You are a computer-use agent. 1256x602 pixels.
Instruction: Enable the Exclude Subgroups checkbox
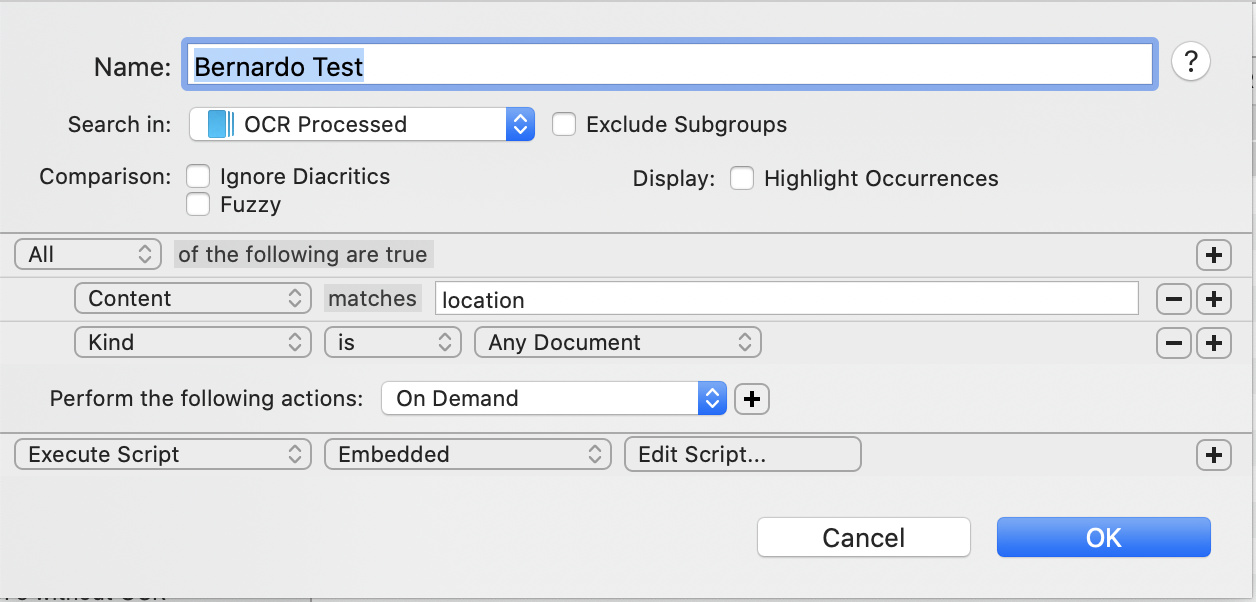click(564, 125)
